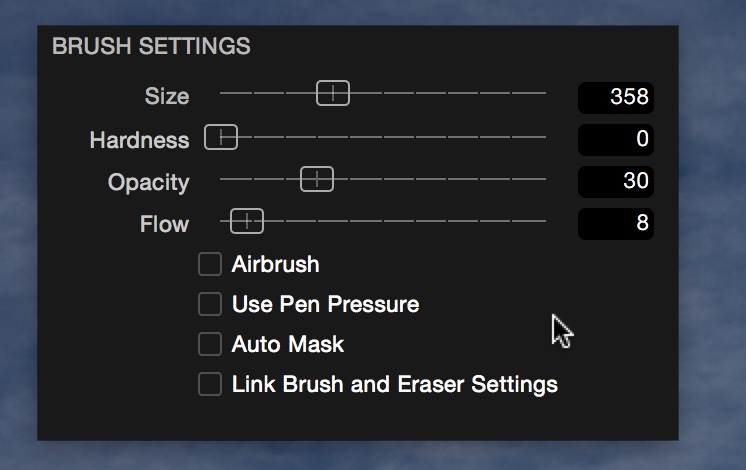746x470 pixels.
Task: Select the Size value field showing 358
Action: (616, 98)
